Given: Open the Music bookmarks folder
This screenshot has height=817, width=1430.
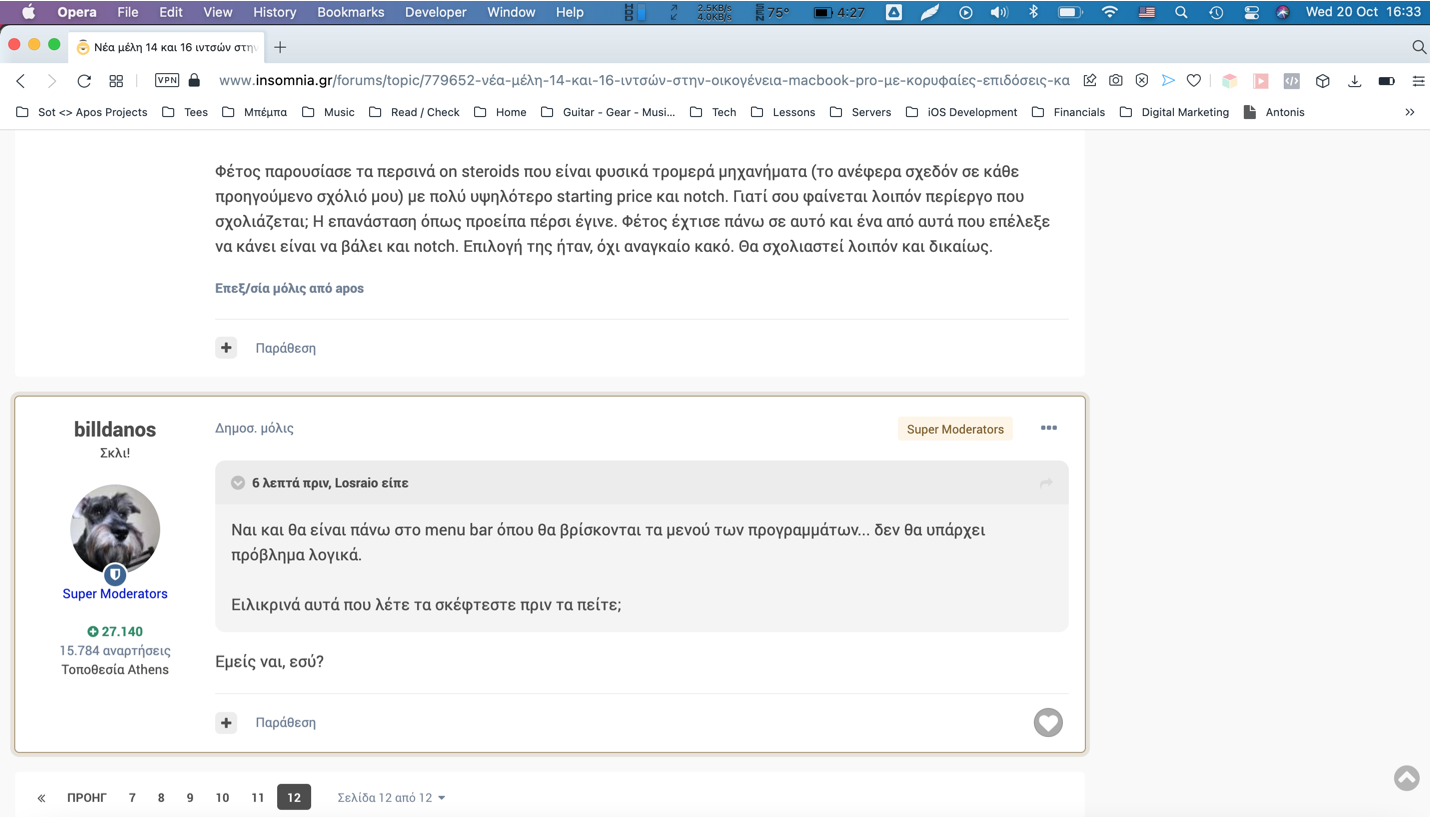Looking at the screenshot, I should (x=328, y=112).
